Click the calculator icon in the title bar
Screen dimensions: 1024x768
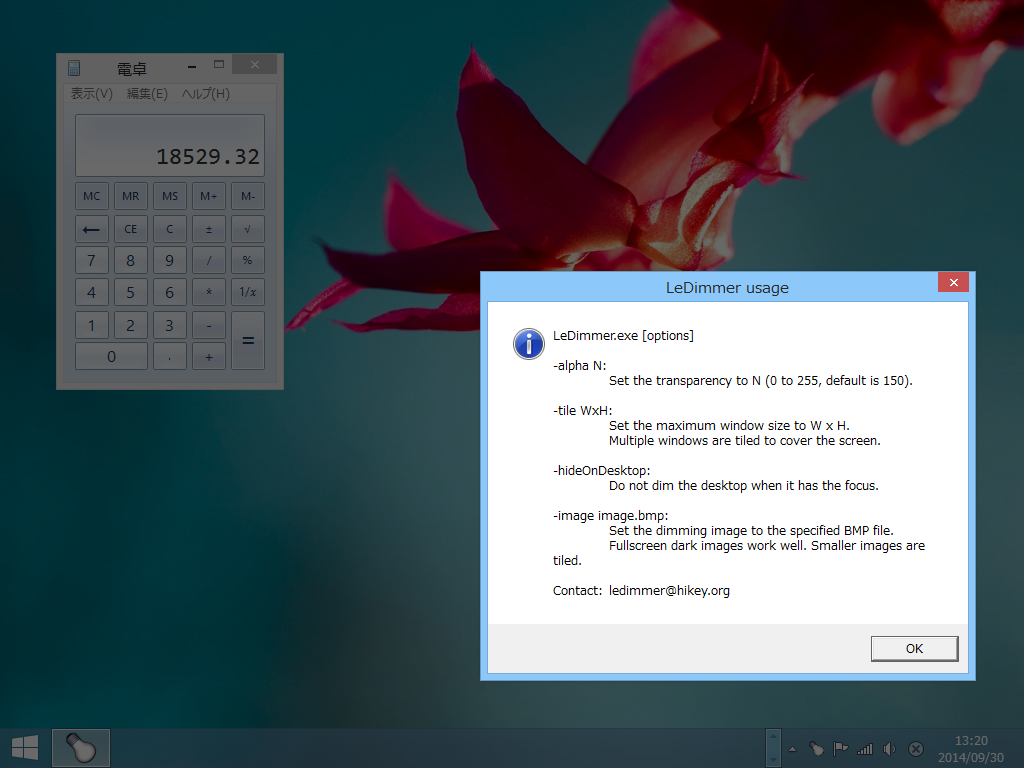coord(74,66)
